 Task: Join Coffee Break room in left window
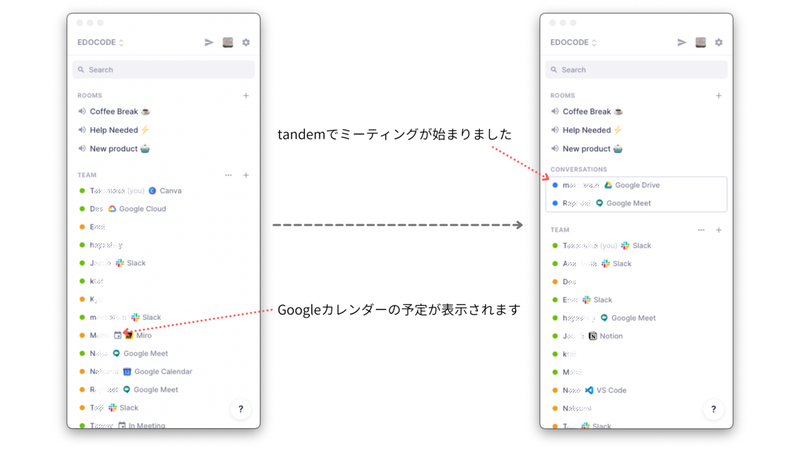pos(114,111)
